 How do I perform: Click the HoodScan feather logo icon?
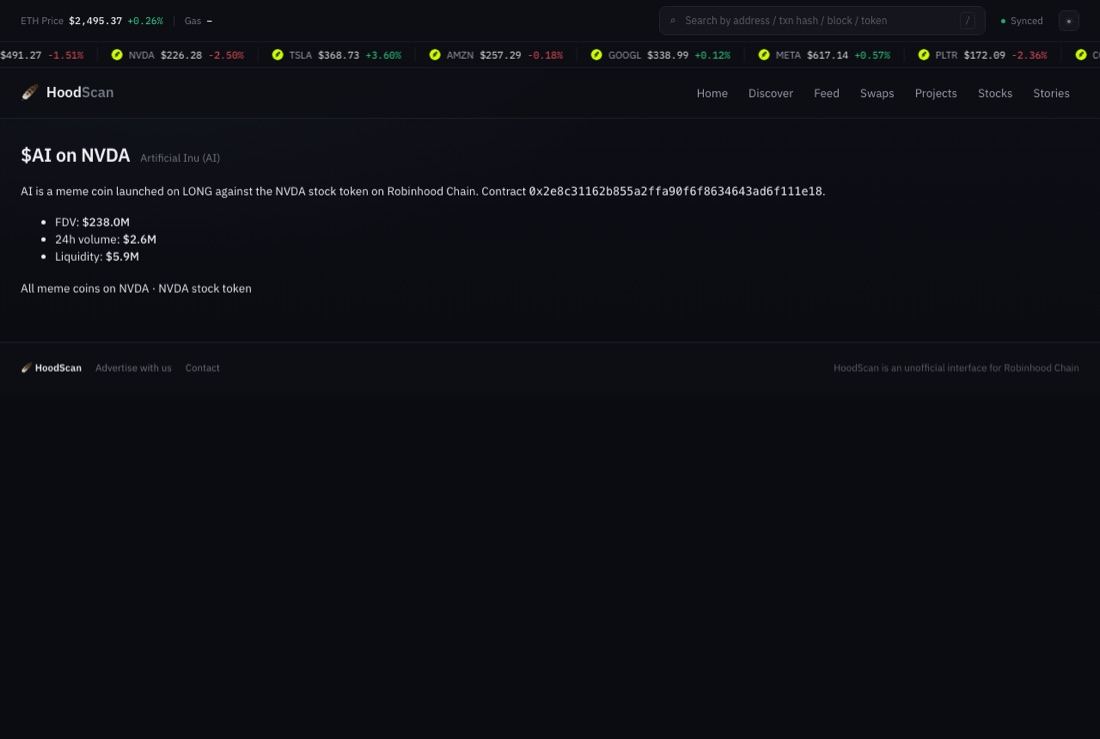click(29, 93)
